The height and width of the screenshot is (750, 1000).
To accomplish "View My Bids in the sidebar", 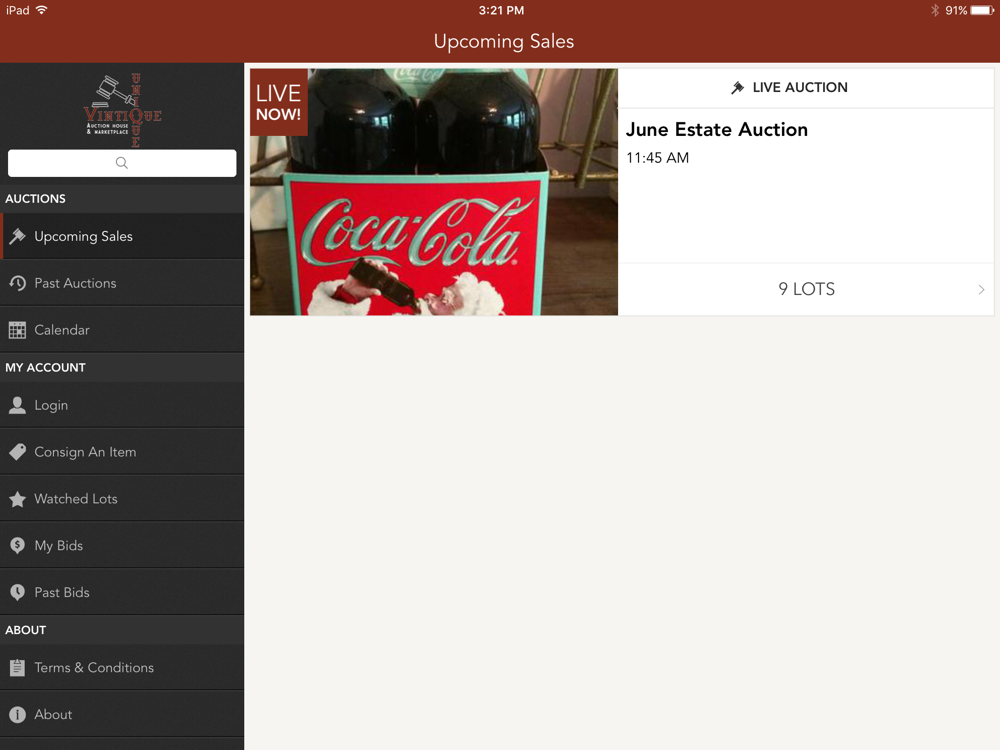I will pos(122,545).
